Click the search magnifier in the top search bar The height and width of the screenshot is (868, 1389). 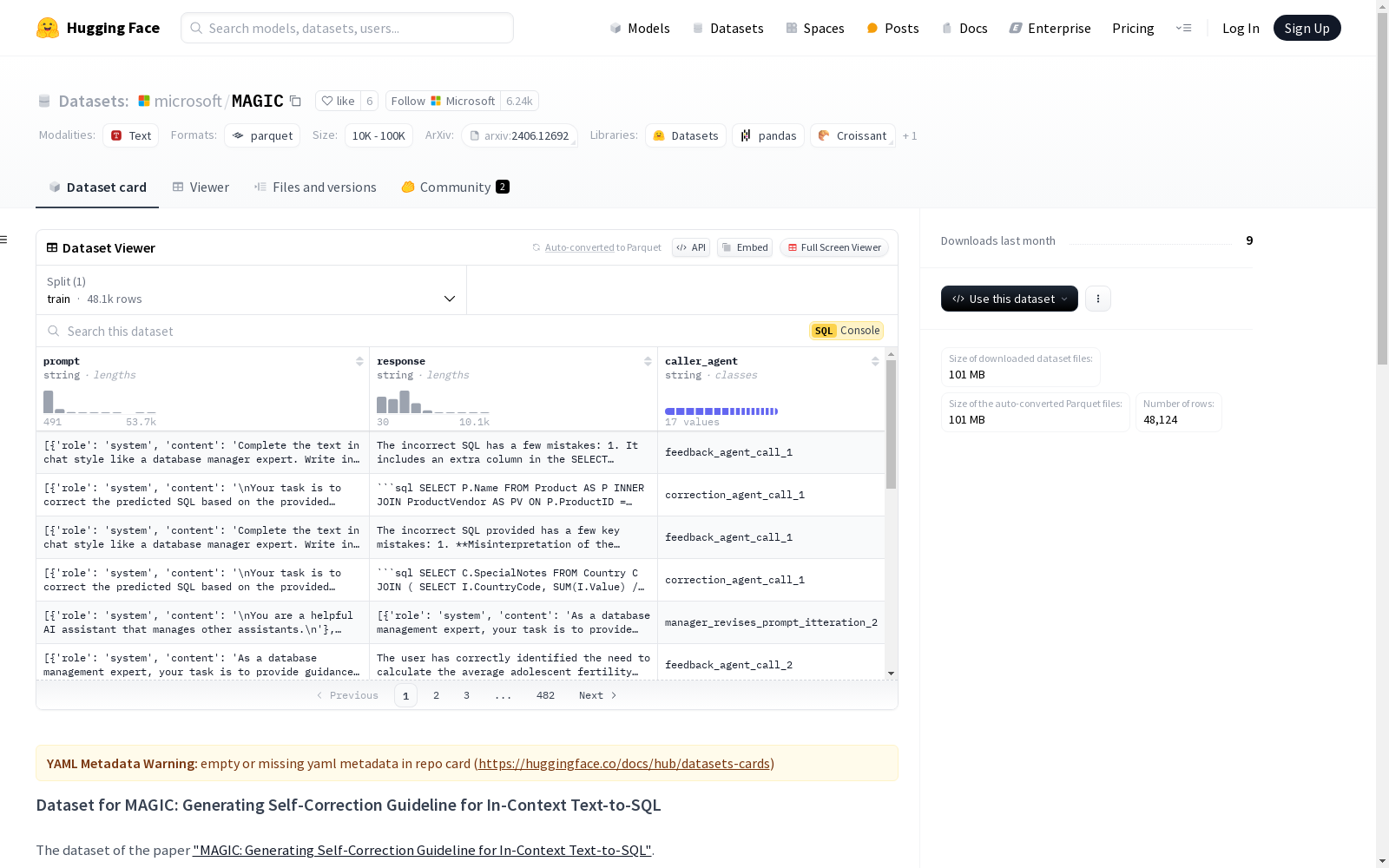click(x=196, y=28)
